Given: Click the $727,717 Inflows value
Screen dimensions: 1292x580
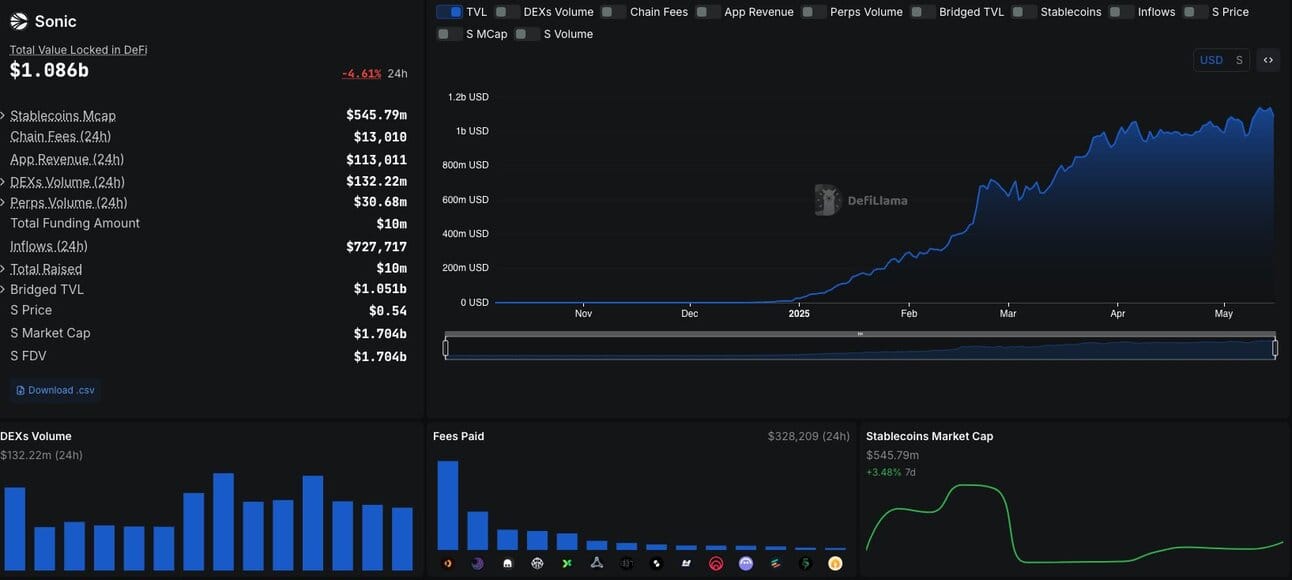Looking at the screenshot, I should point(376,247).
